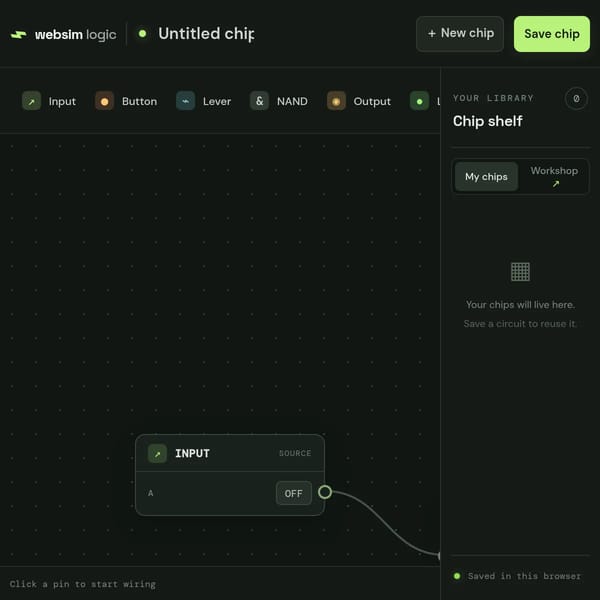This screenshot has height=600, width=600.
Task: Create a new chip with New chip button
Action: tap(460, 34)
